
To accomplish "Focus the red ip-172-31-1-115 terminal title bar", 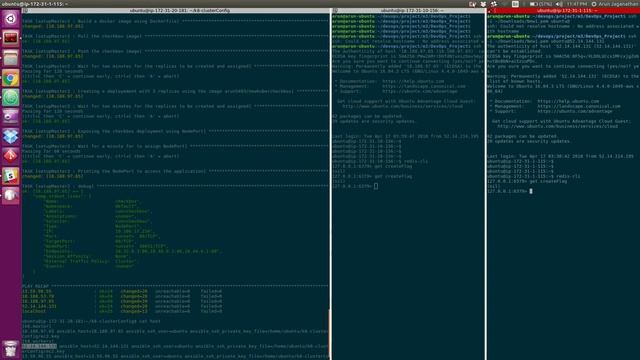I will point(563,11).
